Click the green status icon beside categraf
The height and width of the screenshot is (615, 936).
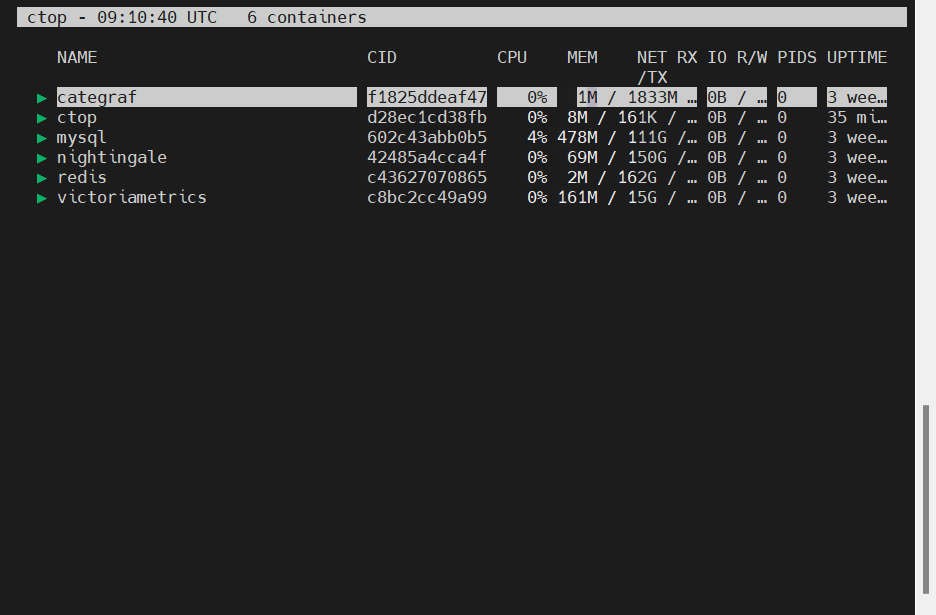42,98
